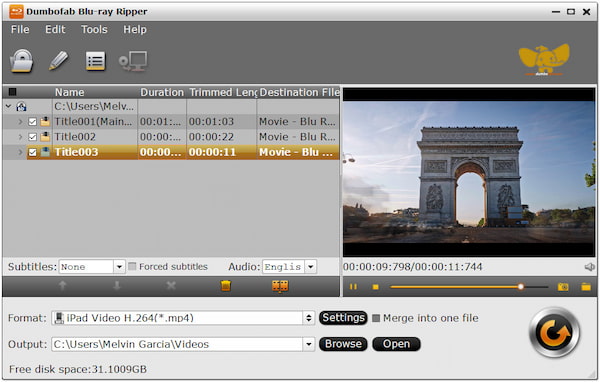Click the Browse button

pos(343,344)
